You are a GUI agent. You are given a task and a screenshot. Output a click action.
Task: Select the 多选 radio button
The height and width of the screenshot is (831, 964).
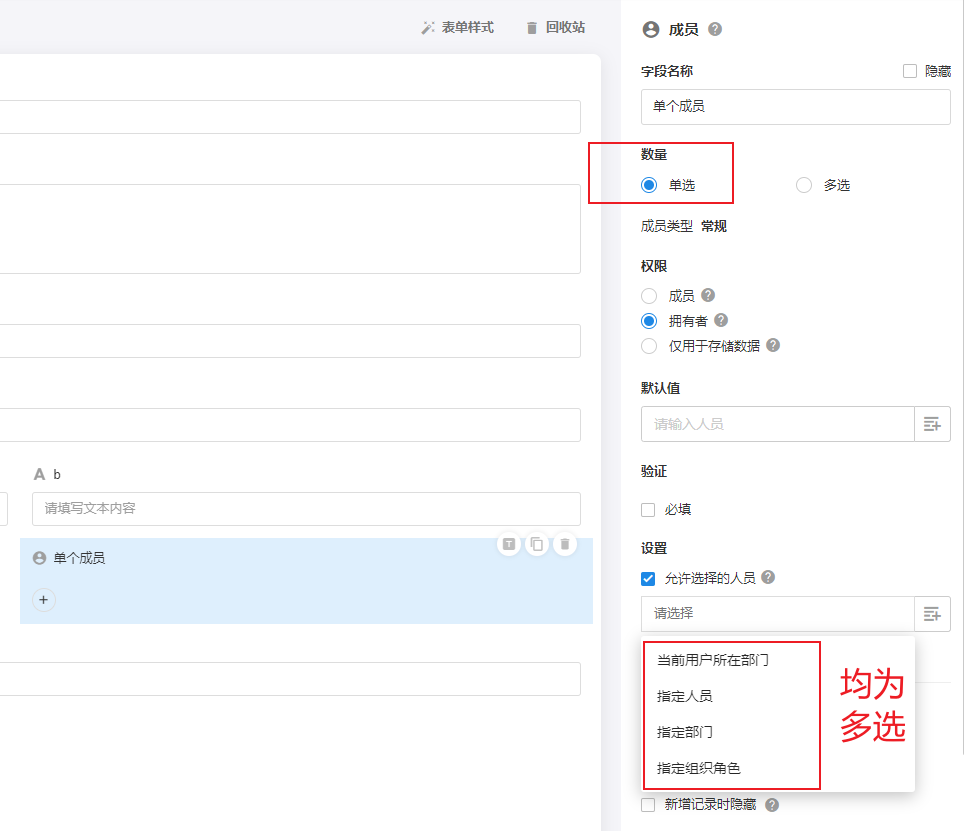click(804, 185)
